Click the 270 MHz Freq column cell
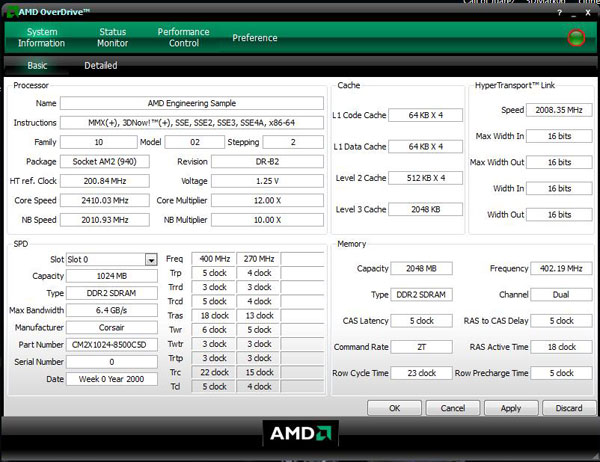The height and width of the screenshot is (462, 600). tap(258, 259)
